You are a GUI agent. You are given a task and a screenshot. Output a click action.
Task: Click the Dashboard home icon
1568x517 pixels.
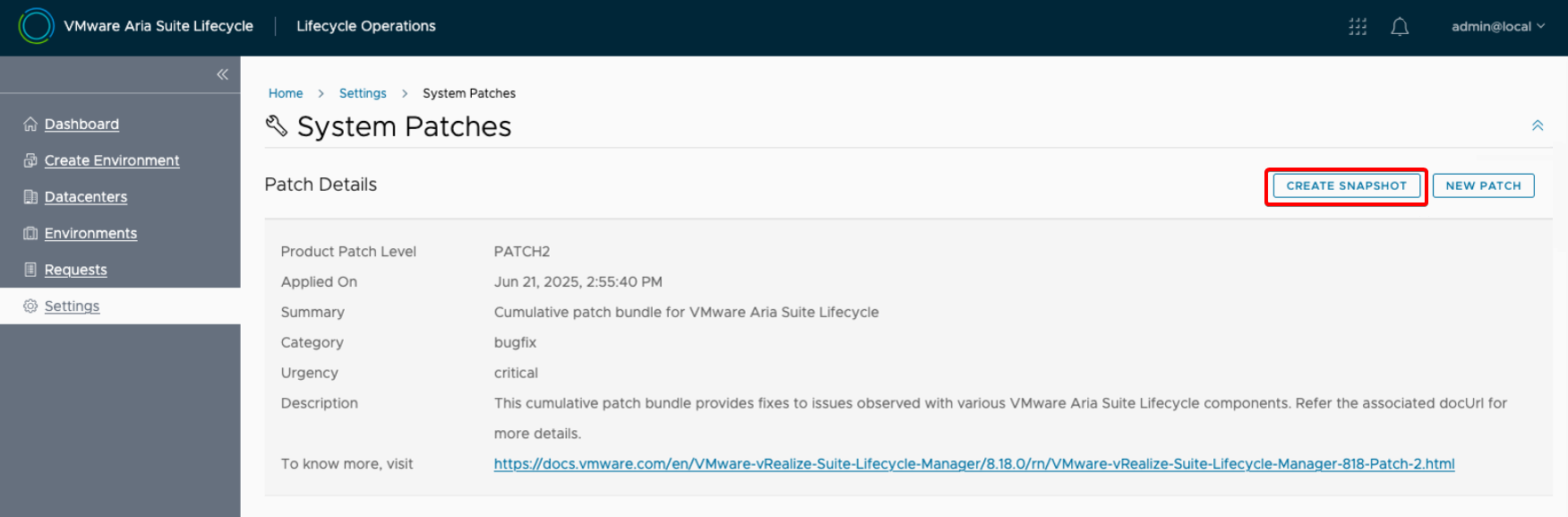[x=30, y=124]
